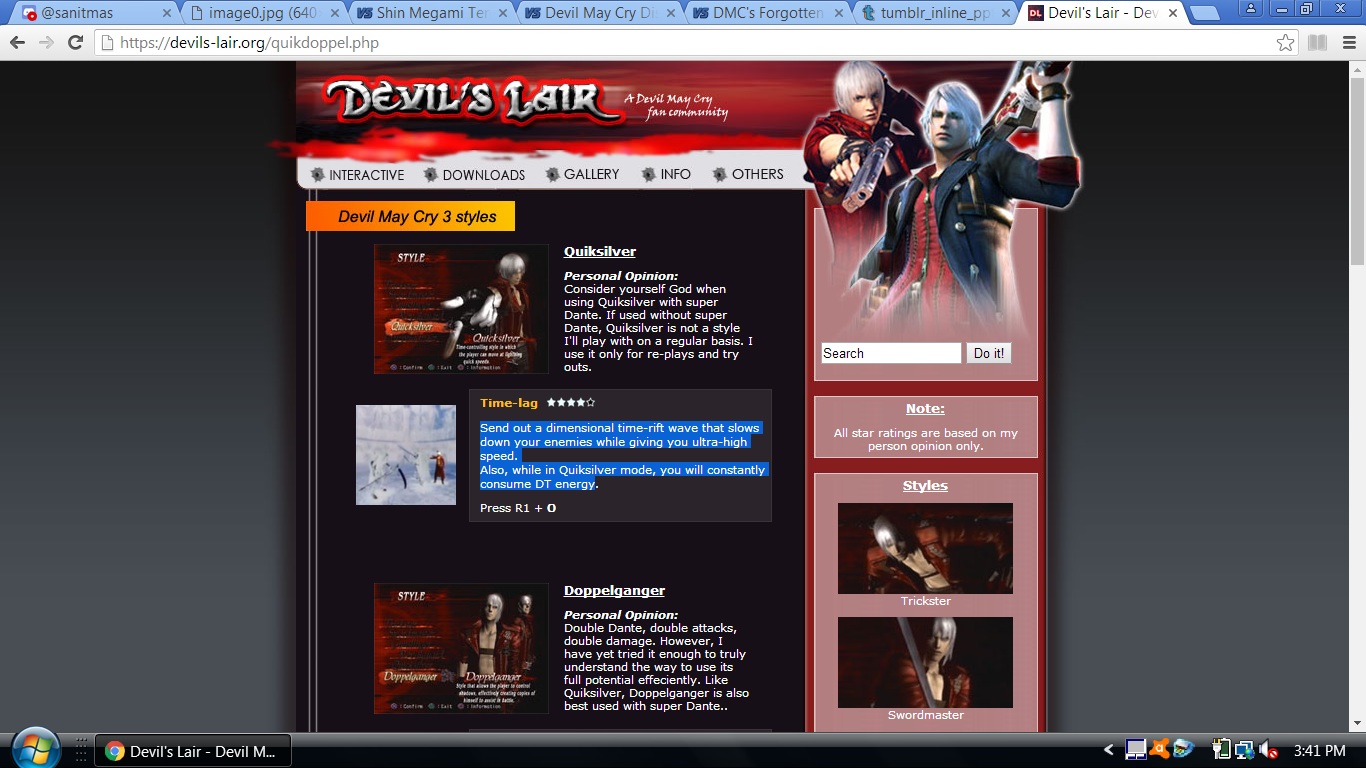Open the Quicksilver style screenshot thumbnail

tap(461, 309)
